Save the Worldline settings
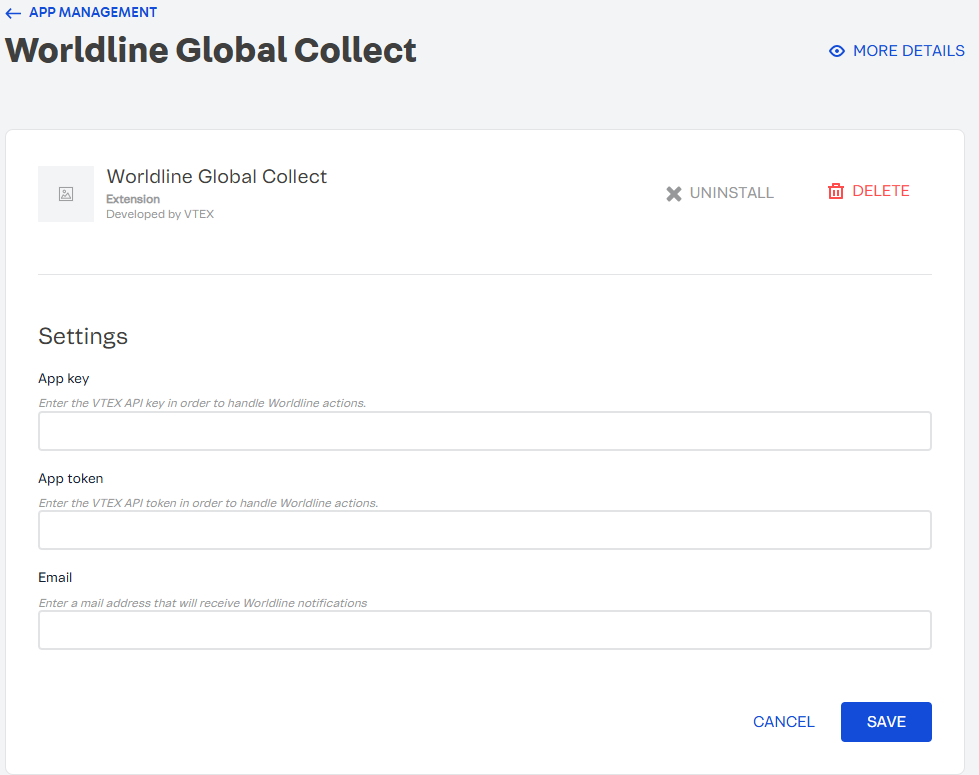This screenshot has width=979, height=775. click(885, 721)
